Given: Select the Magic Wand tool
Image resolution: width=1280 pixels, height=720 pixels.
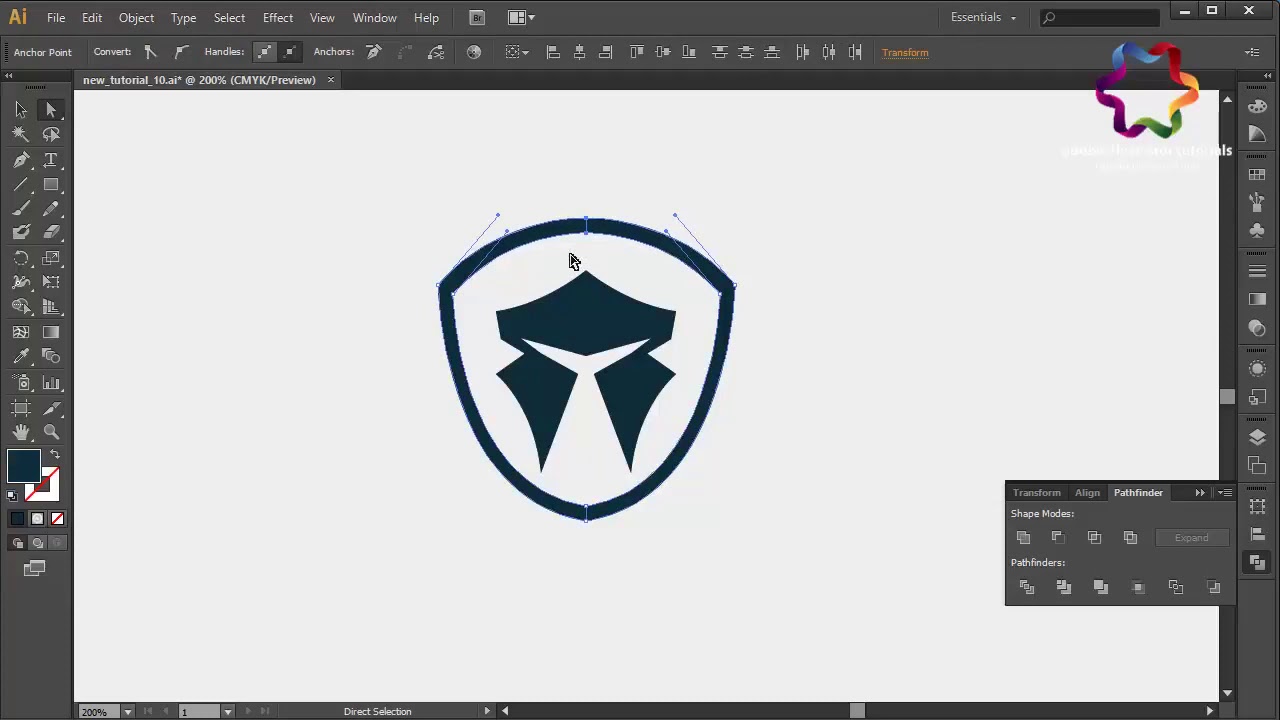Looking at the screenshot, I should pyautogui.click(x=21, y=134).
